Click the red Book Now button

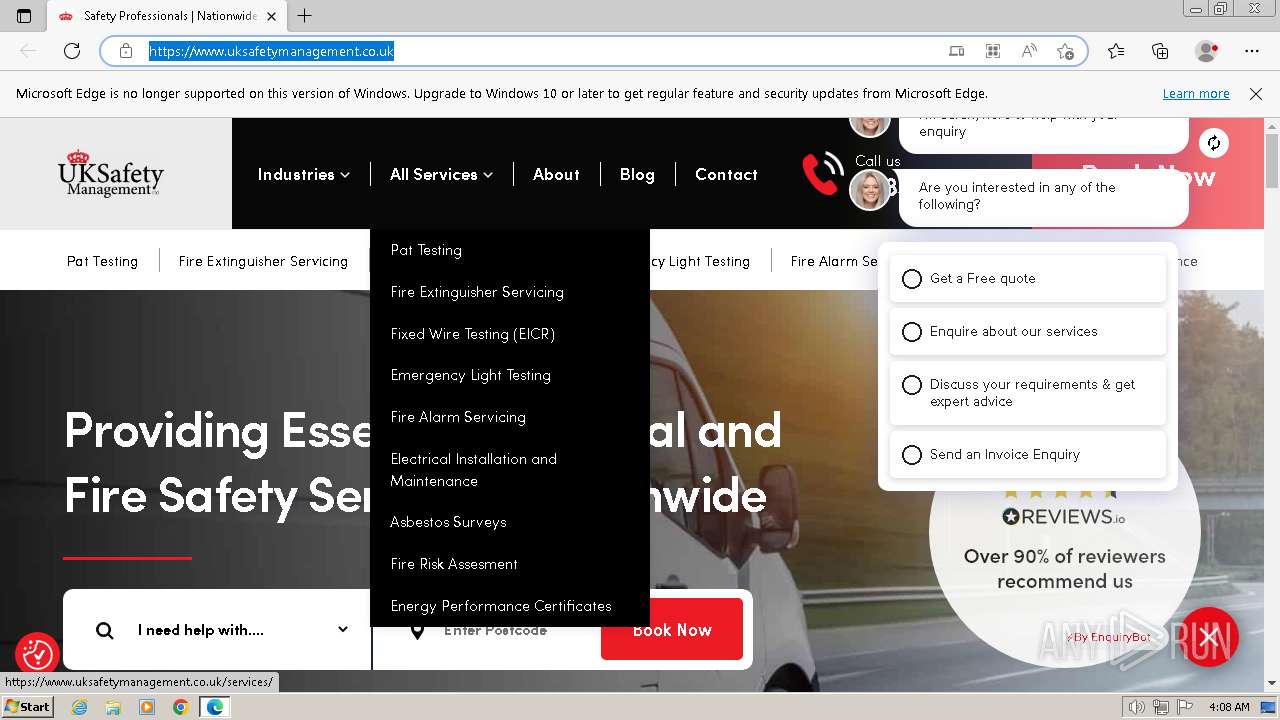[672, 630]
